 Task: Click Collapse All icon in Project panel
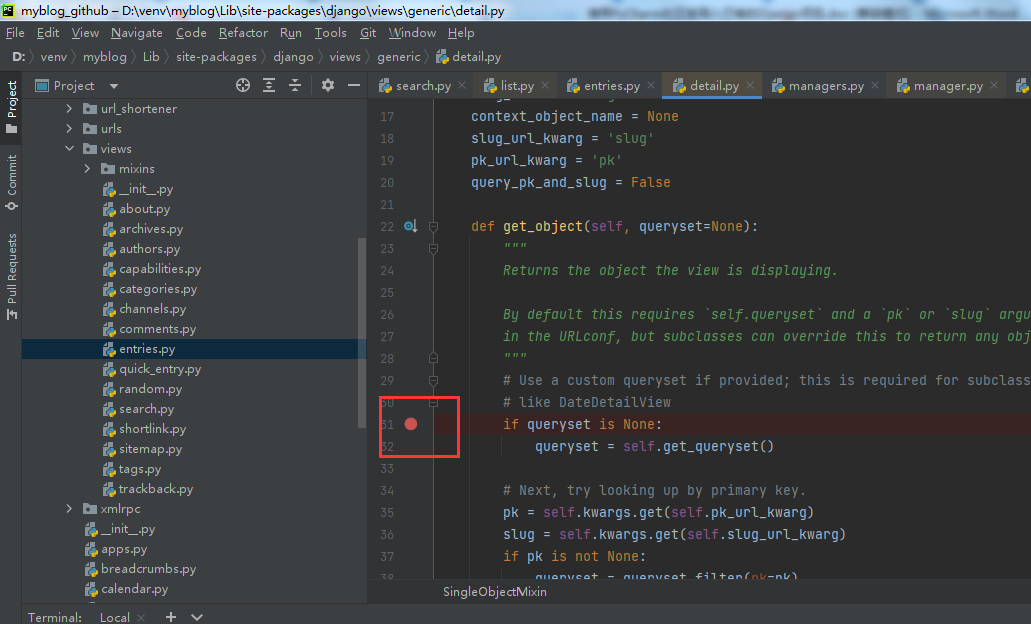295,86
